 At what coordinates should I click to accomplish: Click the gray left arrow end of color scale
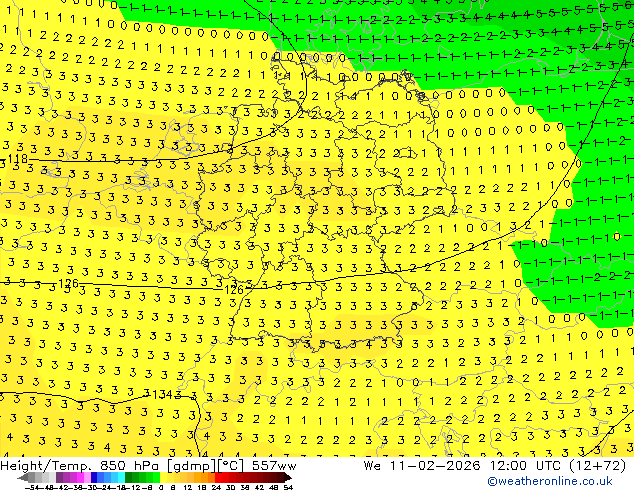[23, 477]
